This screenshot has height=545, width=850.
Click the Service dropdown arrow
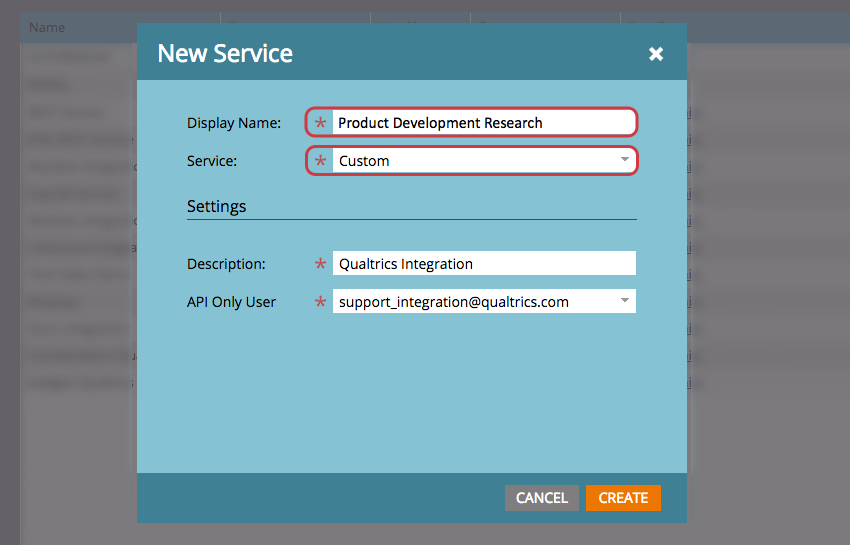[x=624, y=160]
